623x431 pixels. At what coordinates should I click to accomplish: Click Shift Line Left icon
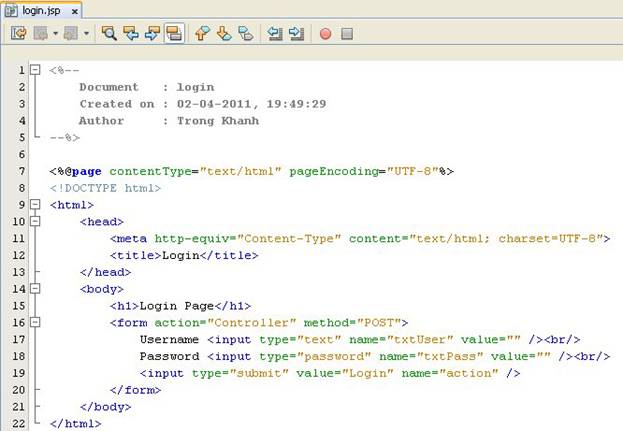pyautogui.click(x=275, y=33)
